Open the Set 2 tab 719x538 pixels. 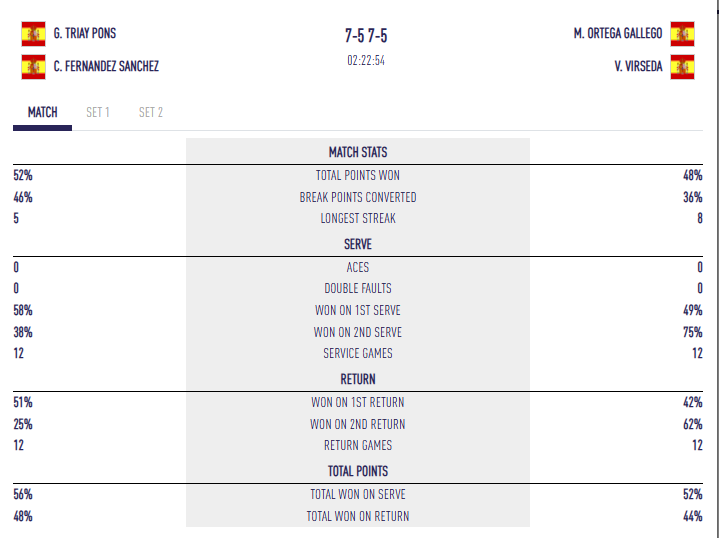pyautogui.click(x=150, y=112)
